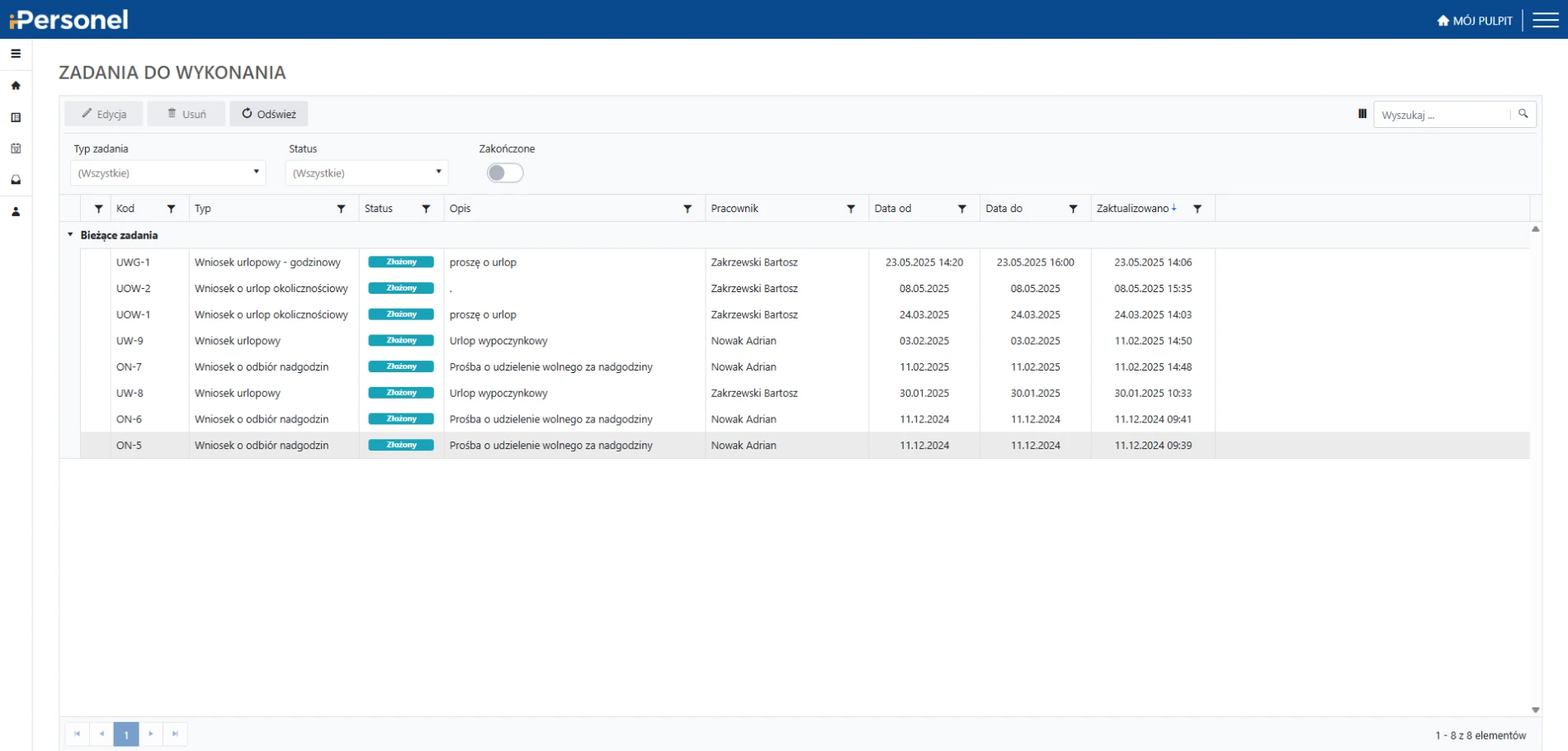The image size is (1568, 751).
Task: Toggle the Zakończone switch
Action: pos(505,172)
